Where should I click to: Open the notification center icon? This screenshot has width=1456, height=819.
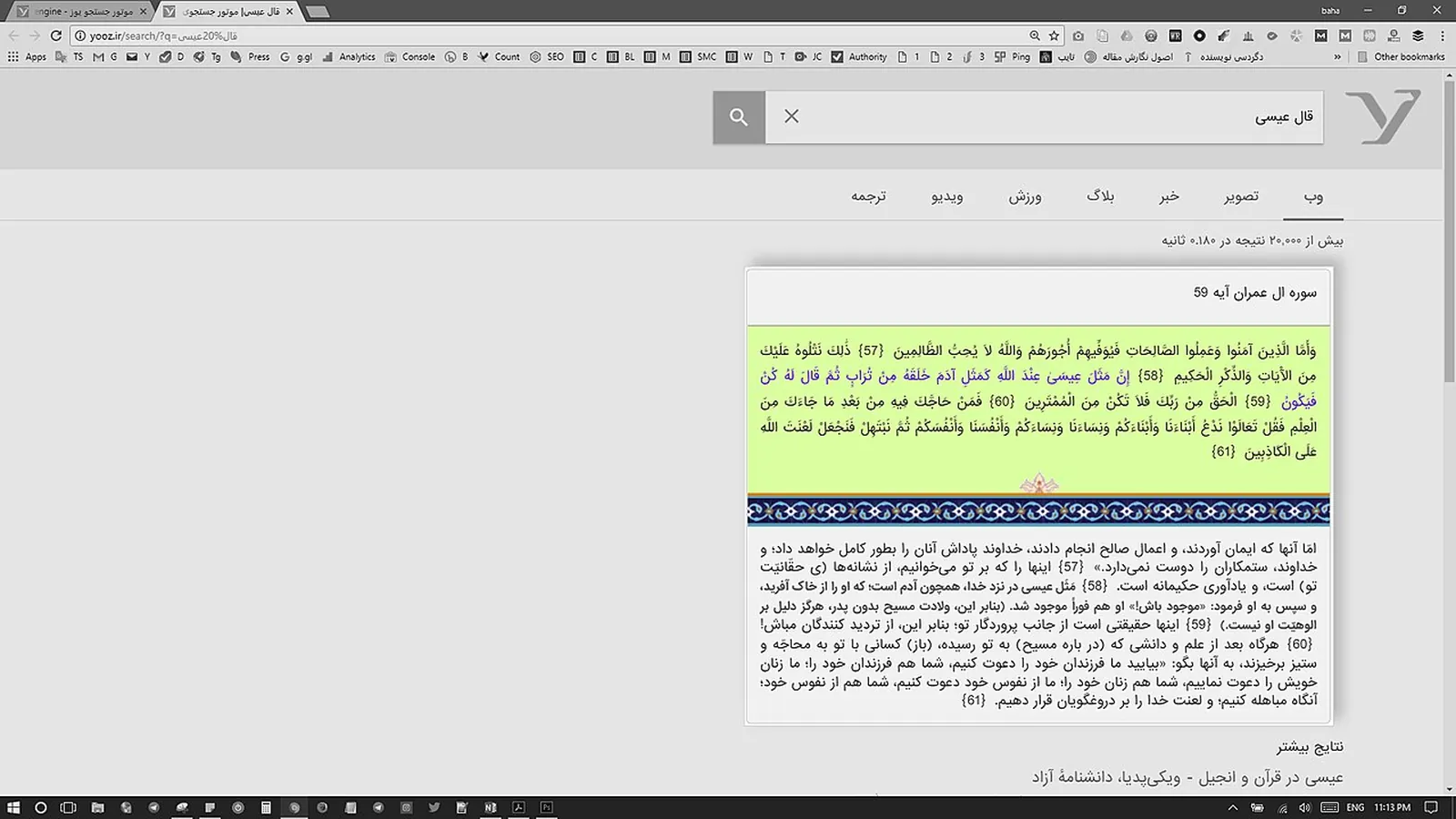click(x=1431, y=807)
